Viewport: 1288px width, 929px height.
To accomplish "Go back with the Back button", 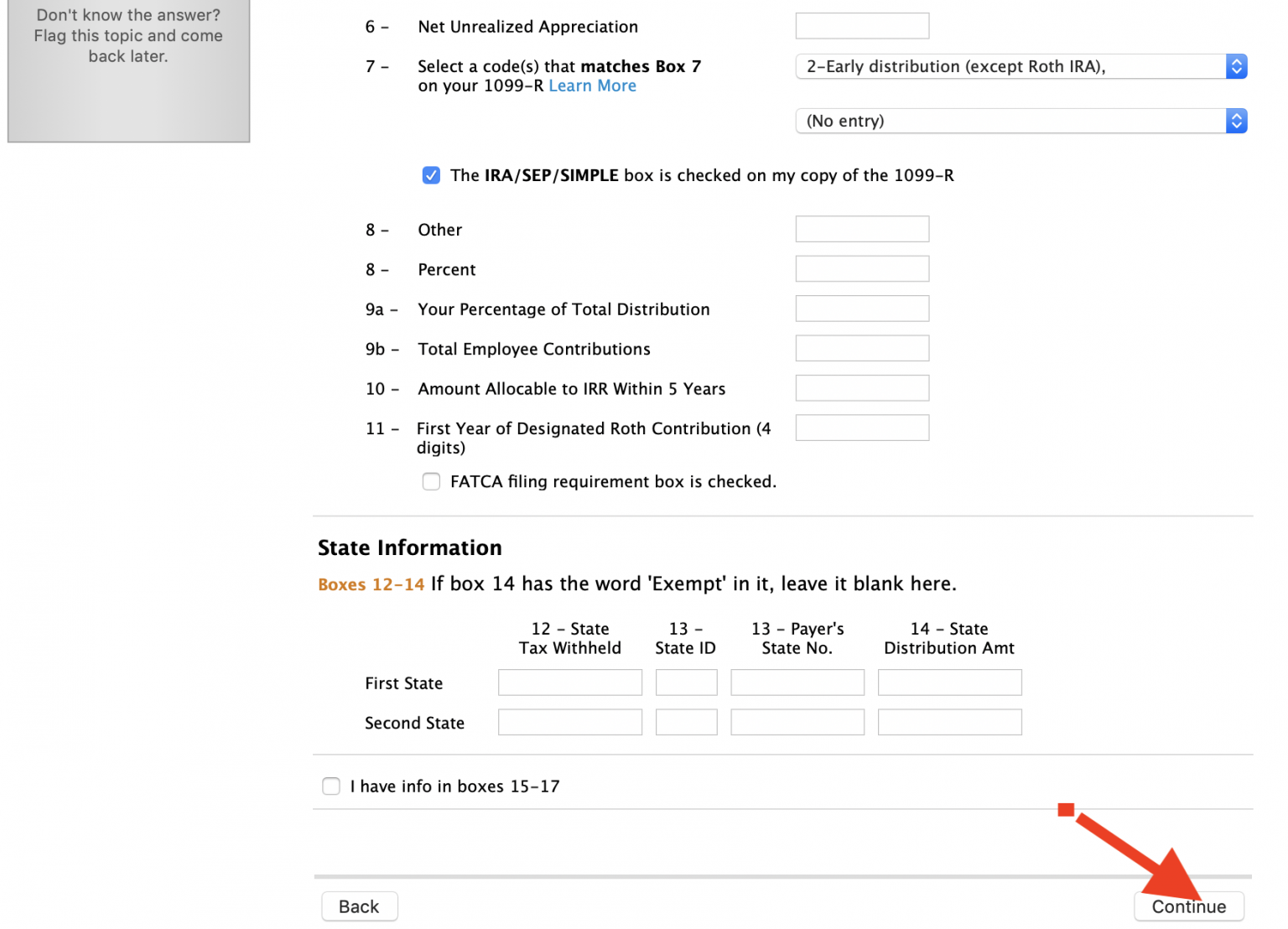I will tap(359, 906).
